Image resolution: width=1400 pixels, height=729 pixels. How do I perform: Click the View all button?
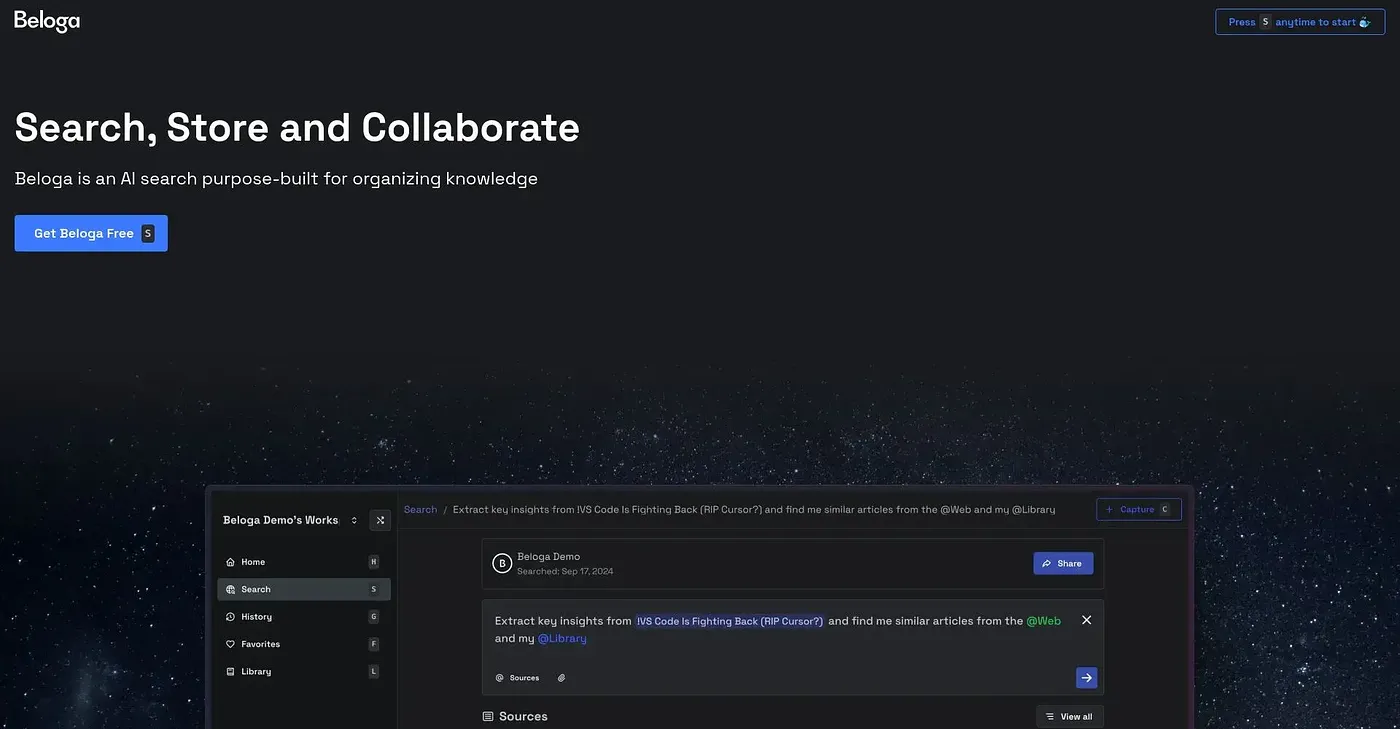click(x=1070, y=716)
